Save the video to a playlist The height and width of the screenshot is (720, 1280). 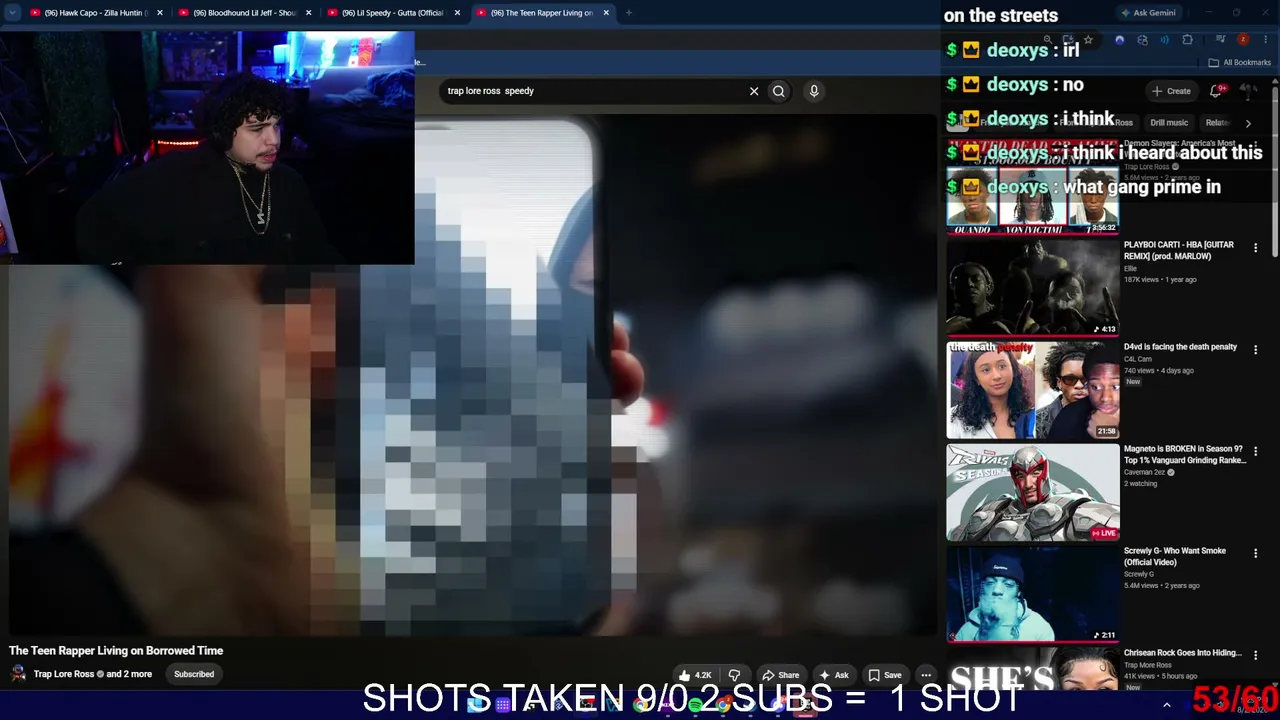pos(884,675)
